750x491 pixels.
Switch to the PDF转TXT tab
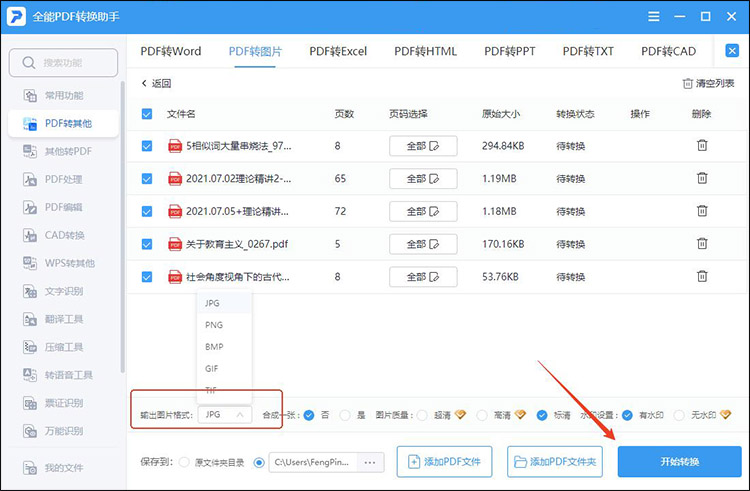(588, 51)
